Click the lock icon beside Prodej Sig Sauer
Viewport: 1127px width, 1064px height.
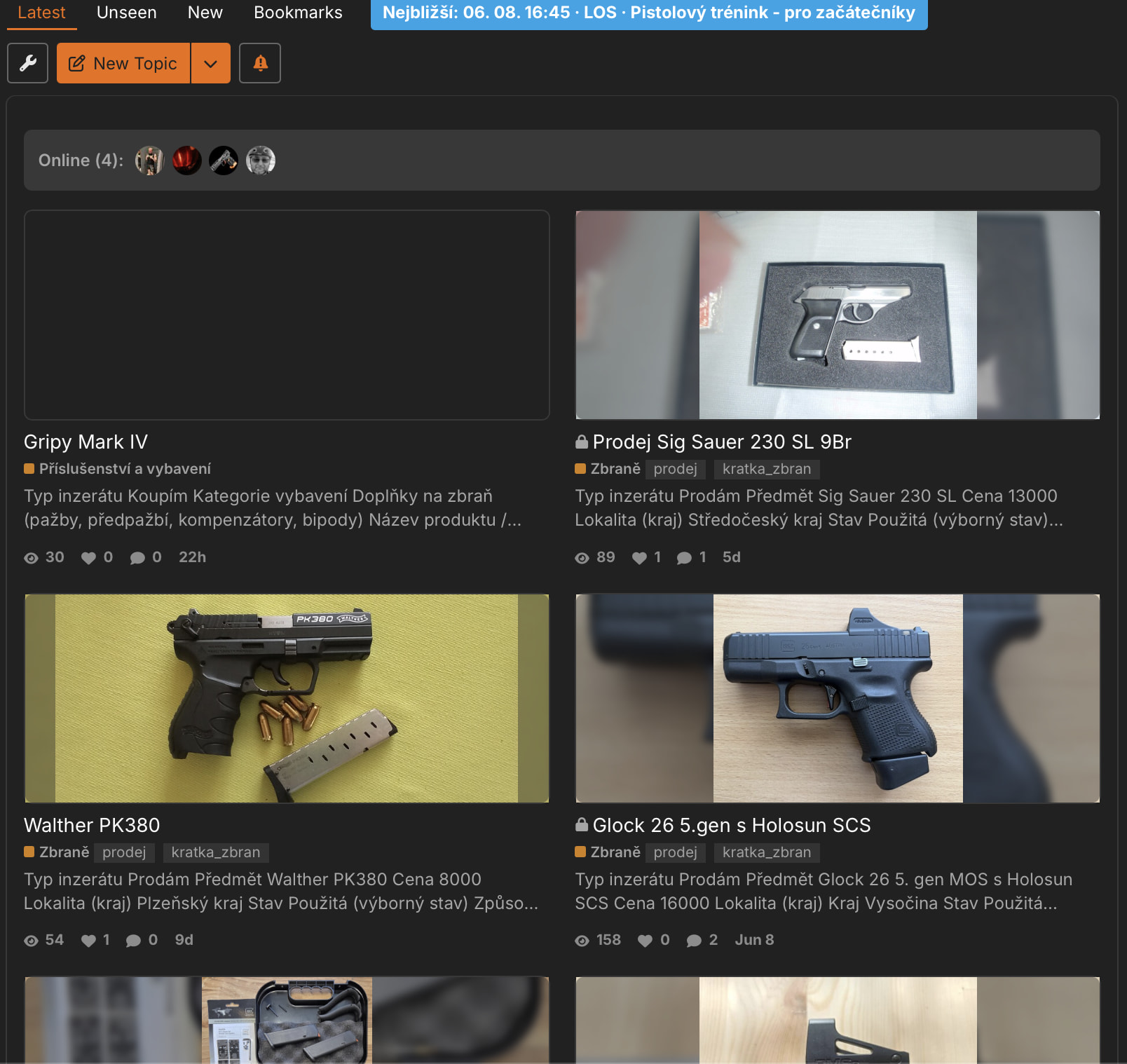[x=582, y=442]
